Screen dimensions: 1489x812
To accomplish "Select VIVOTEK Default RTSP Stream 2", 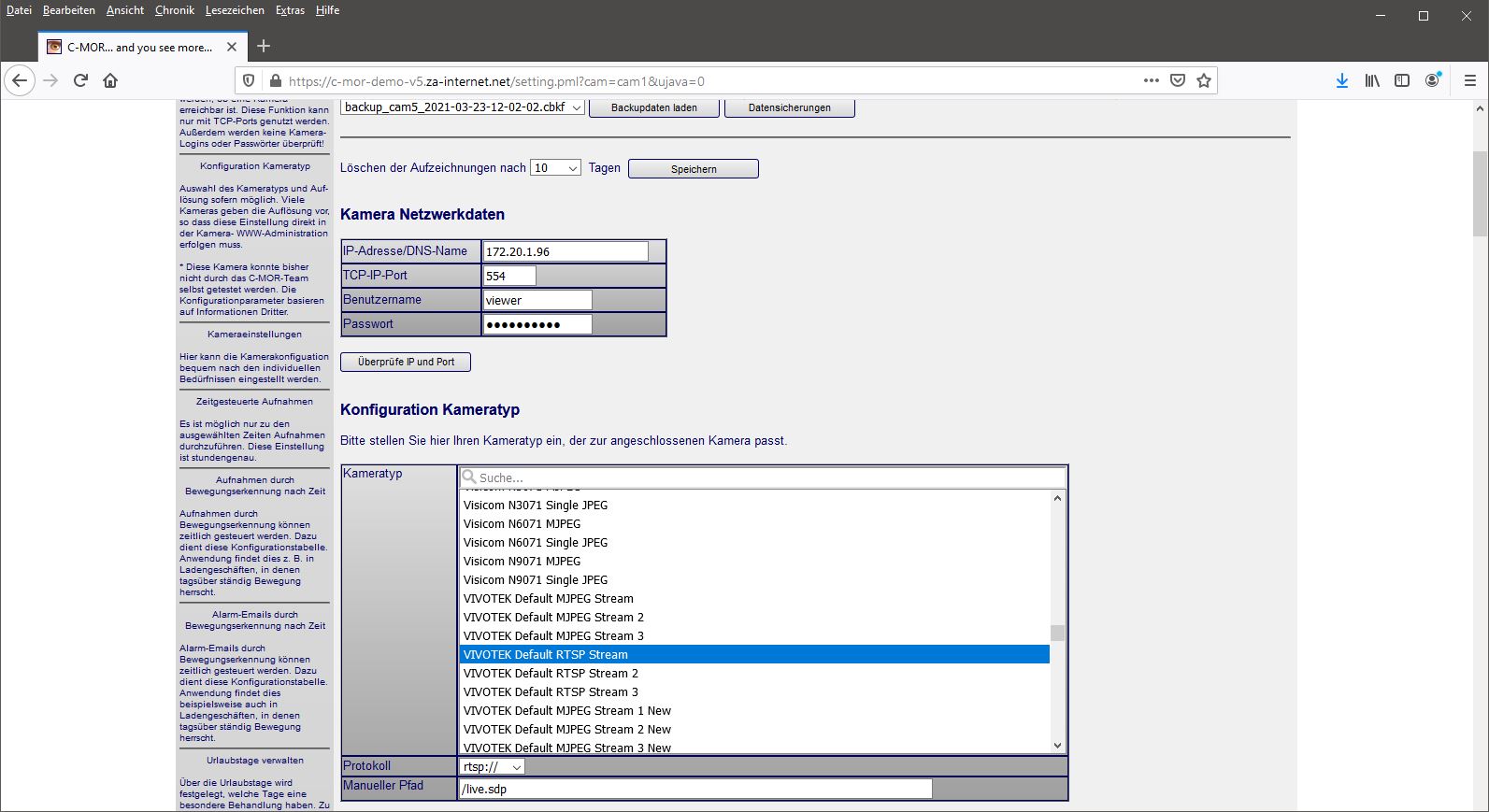I will [754, 673].
